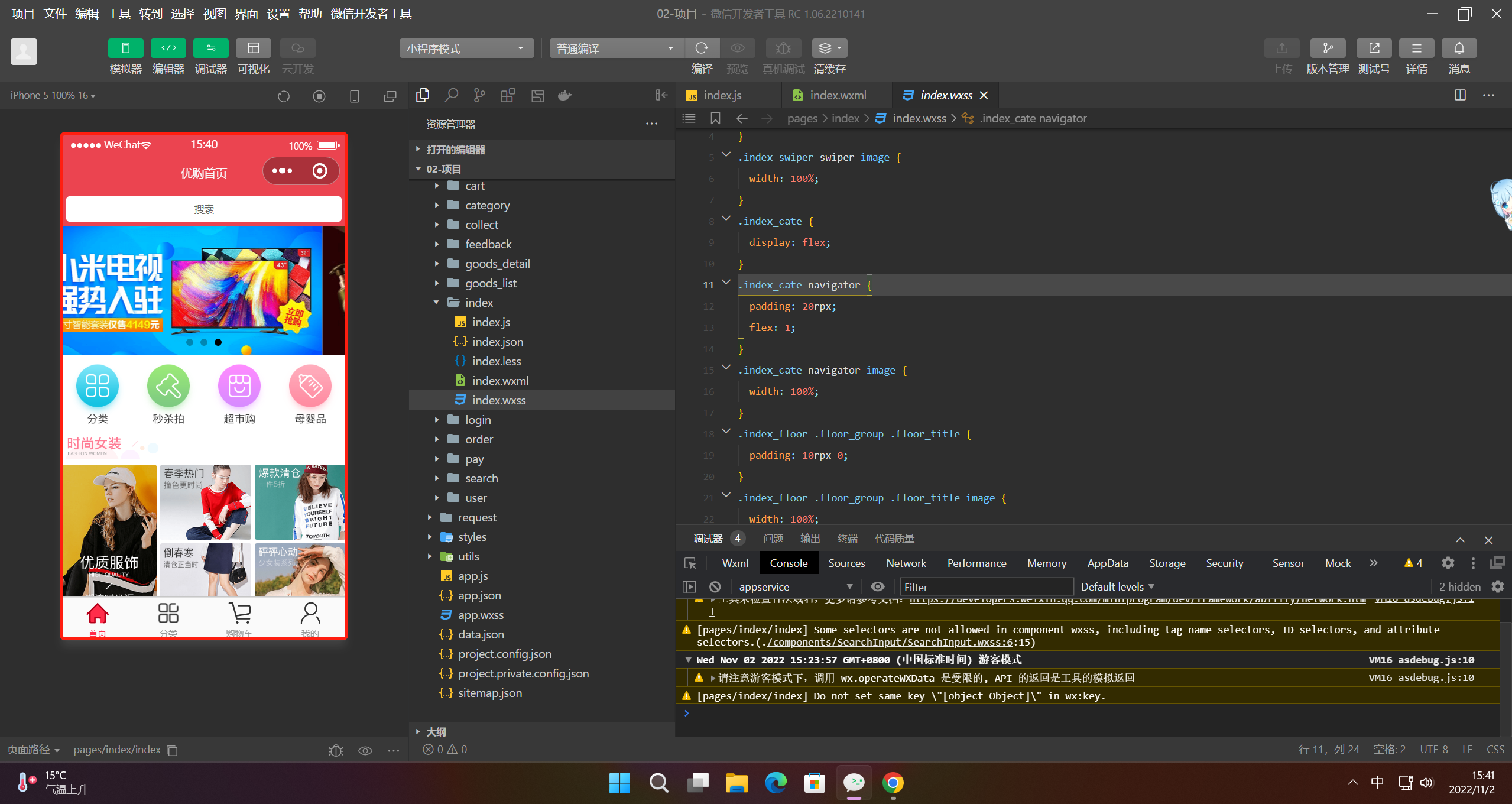Toggle the Simulator panel button
1512x804 pixels.
click(125, 48)
